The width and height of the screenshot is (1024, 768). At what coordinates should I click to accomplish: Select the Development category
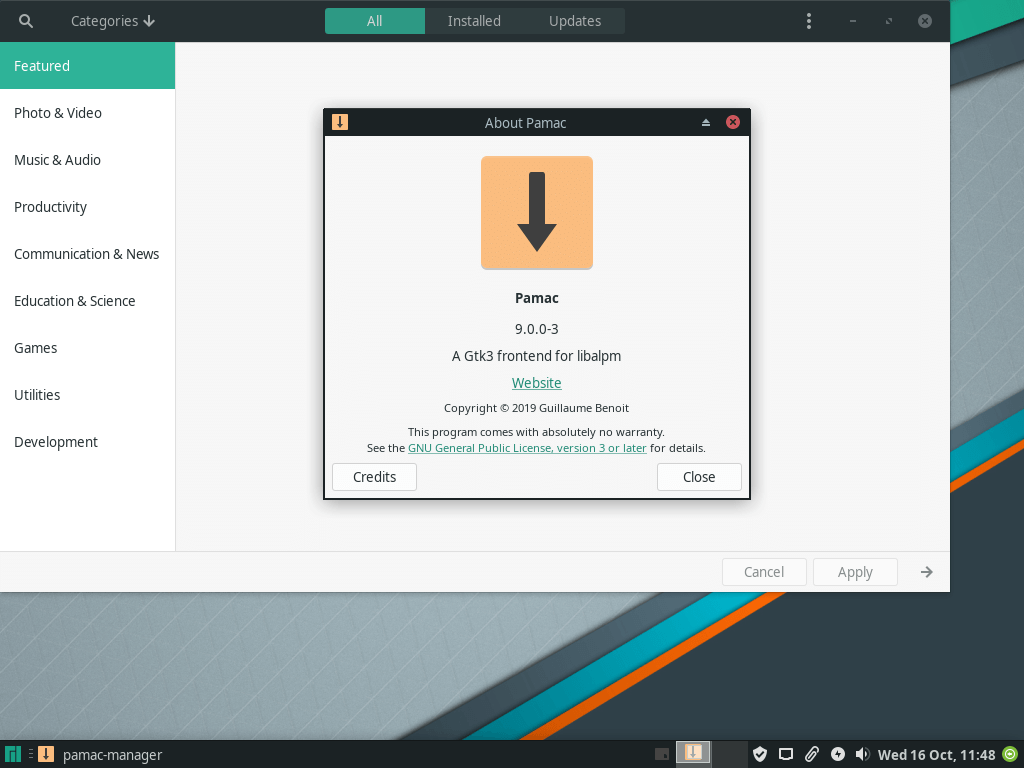pos(88,442)
